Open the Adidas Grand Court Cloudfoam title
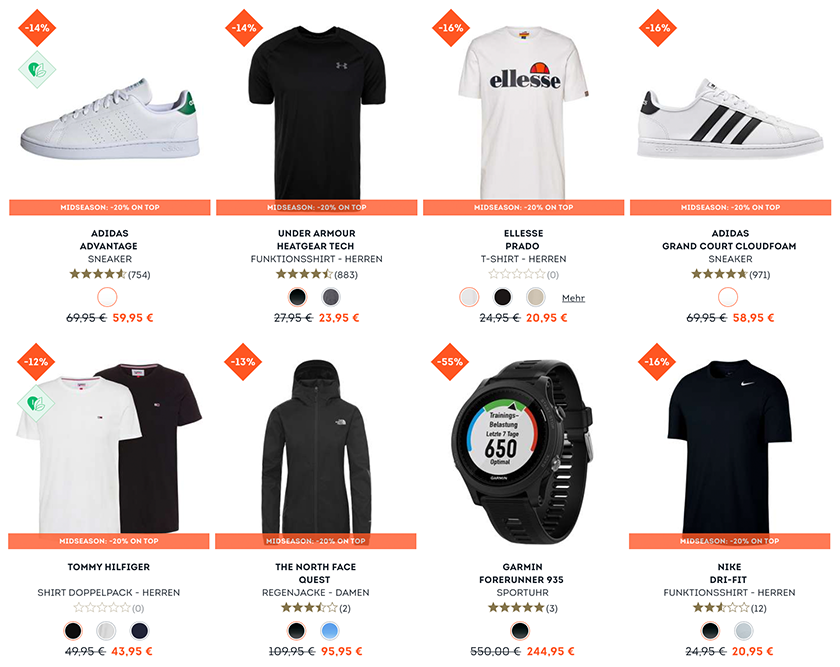 (x=730, y=239)
